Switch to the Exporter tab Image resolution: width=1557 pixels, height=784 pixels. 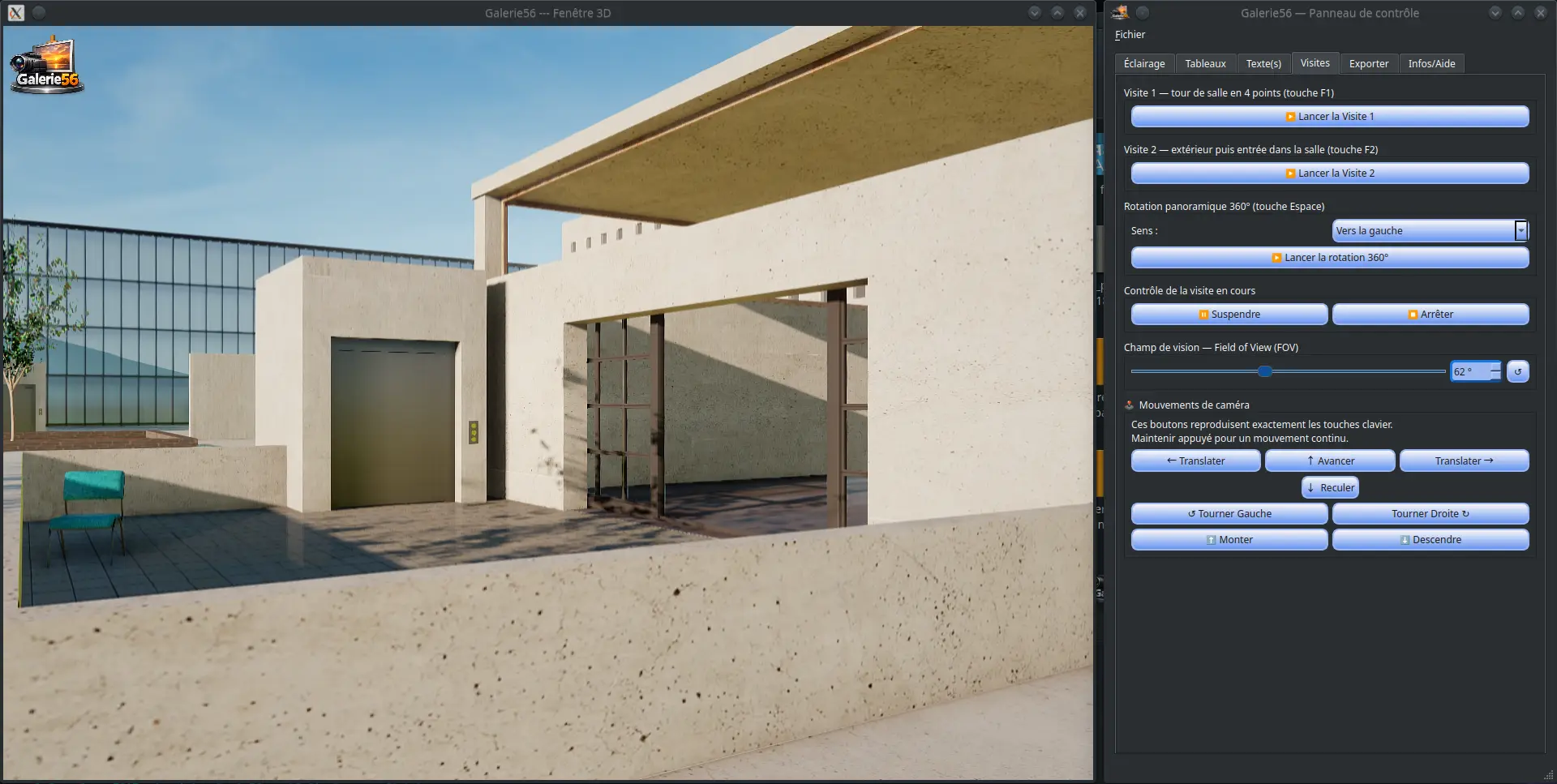pyautogui.click(x=1369, y=63)
